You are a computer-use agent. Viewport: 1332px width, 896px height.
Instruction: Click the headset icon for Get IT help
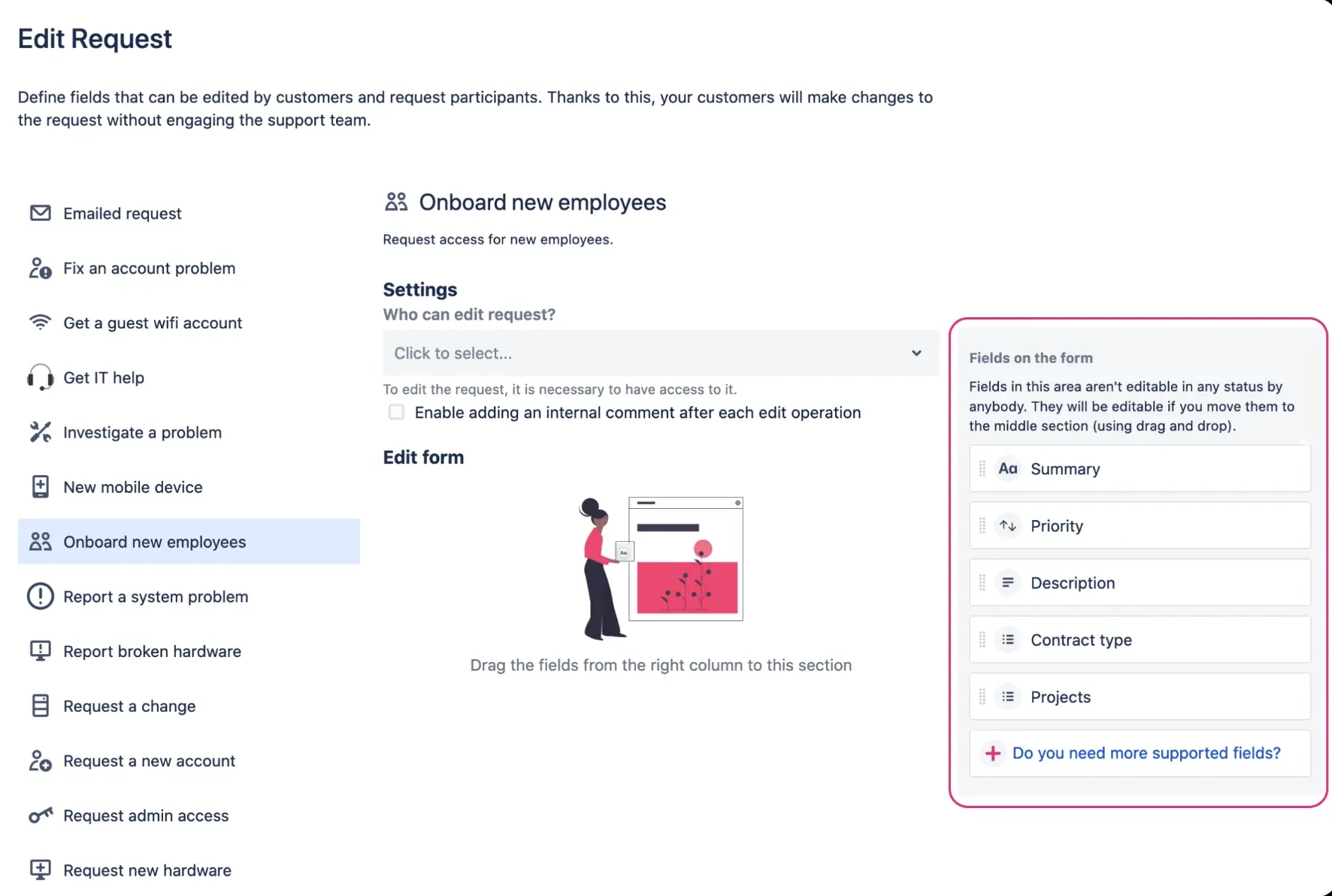tap(40, 377)
